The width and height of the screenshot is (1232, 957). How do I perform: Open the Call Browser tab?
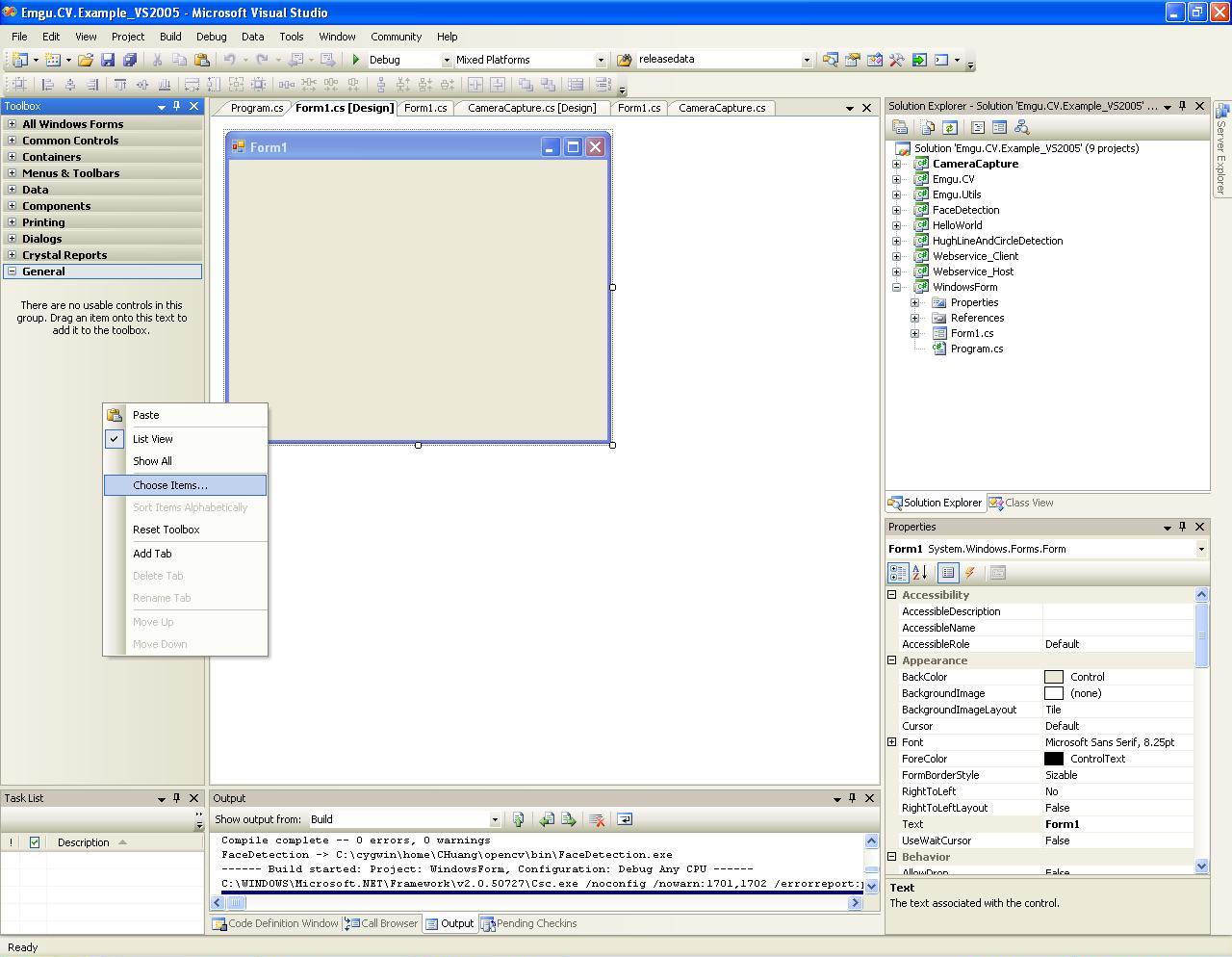[x=382, y=923]
